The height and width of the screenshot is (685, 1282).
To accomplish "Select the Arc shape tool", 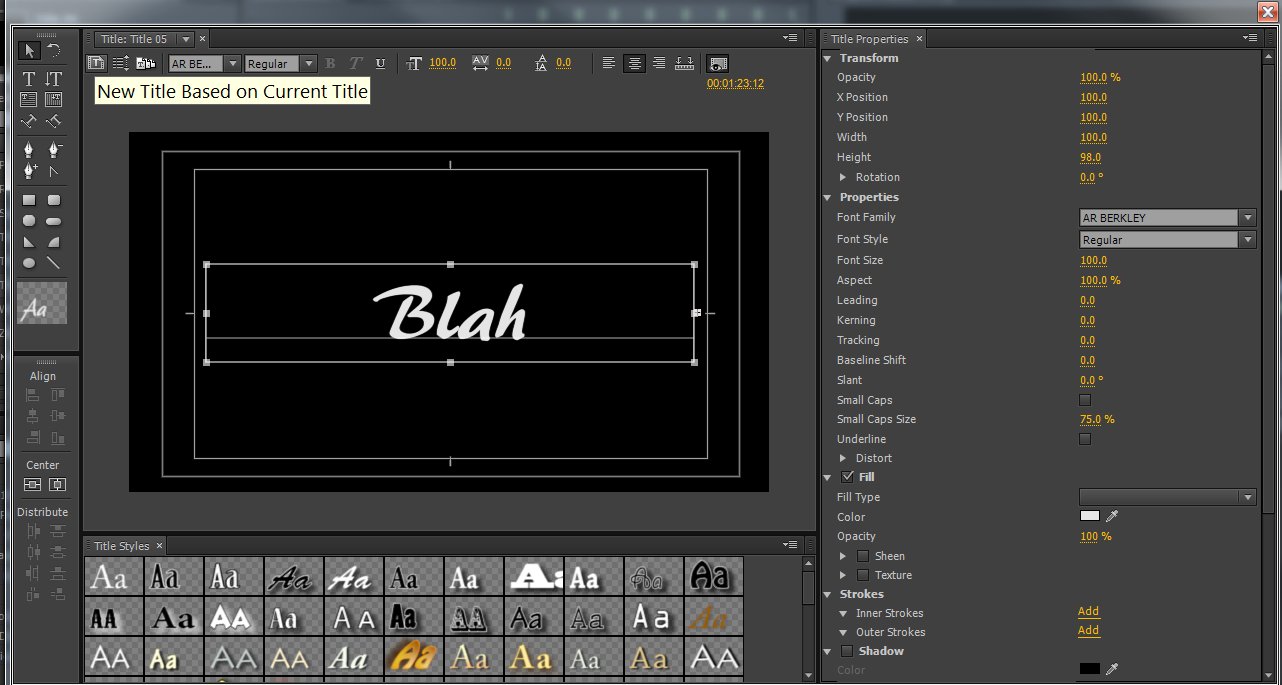I will click(x=54, y=242).
